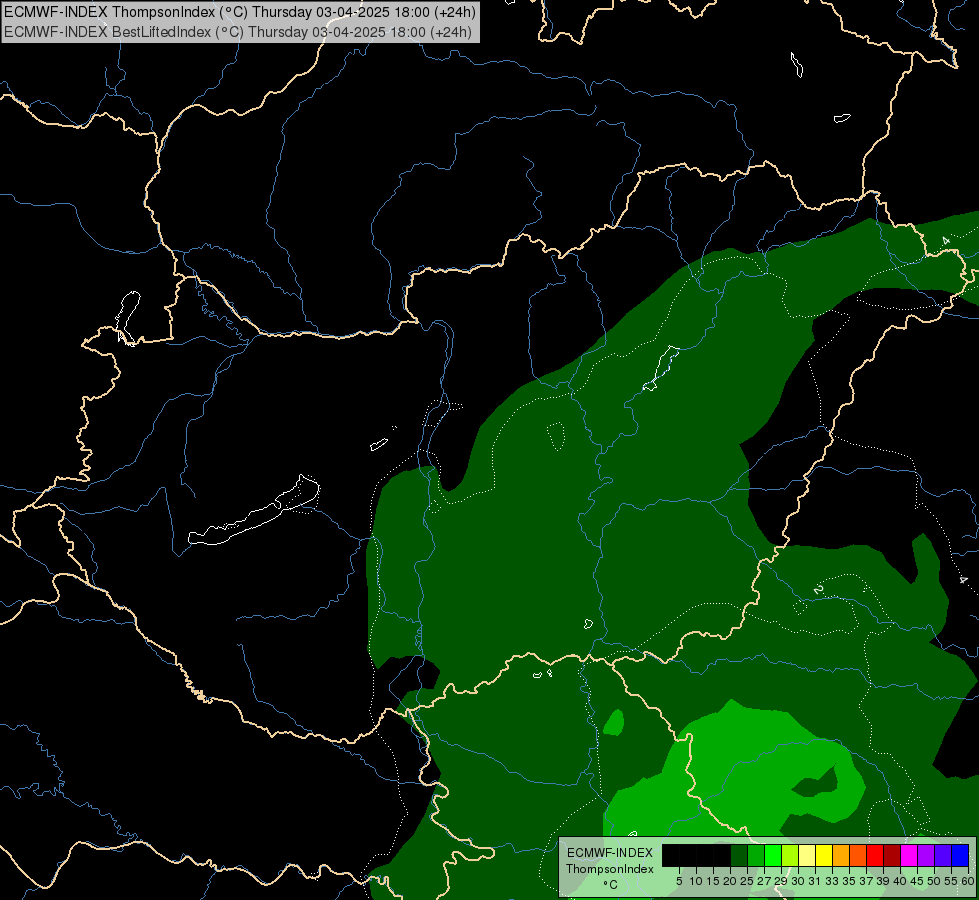Screen dimensions: 979x900
Task: Click the legend value label 60
Action: point(968,881)
